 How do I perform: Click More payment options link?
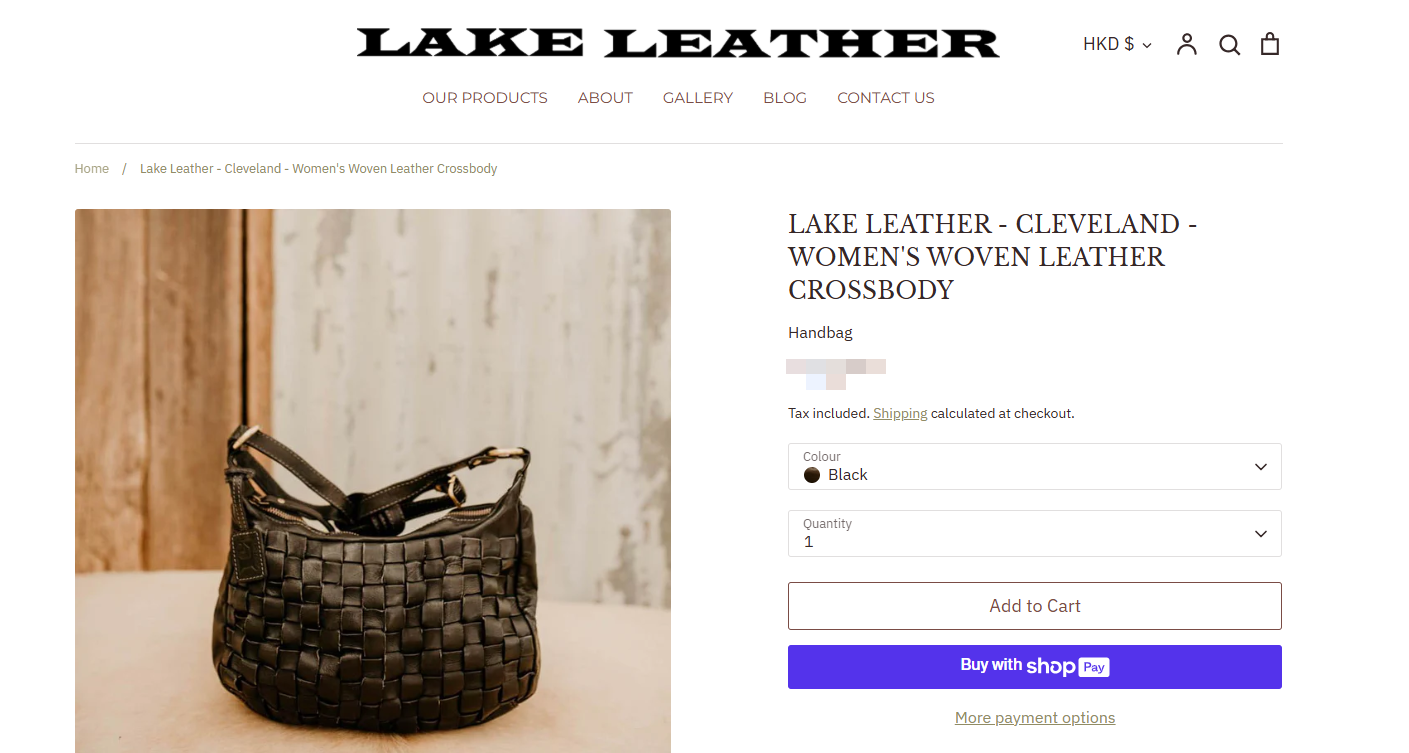point(1034,718)
